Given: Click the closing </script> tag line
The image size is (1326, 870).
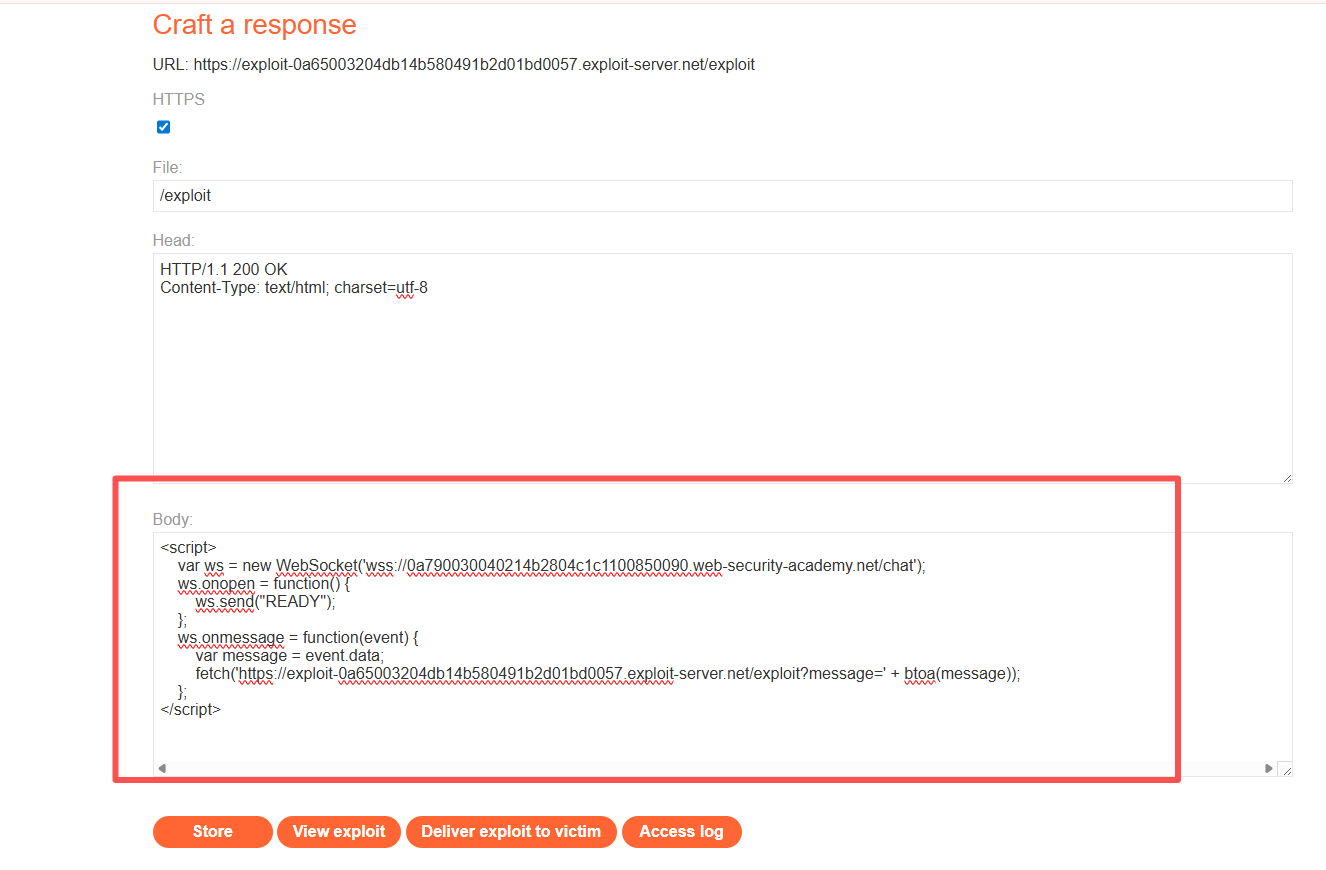Looking at the screenshot, I should point(190,709).
